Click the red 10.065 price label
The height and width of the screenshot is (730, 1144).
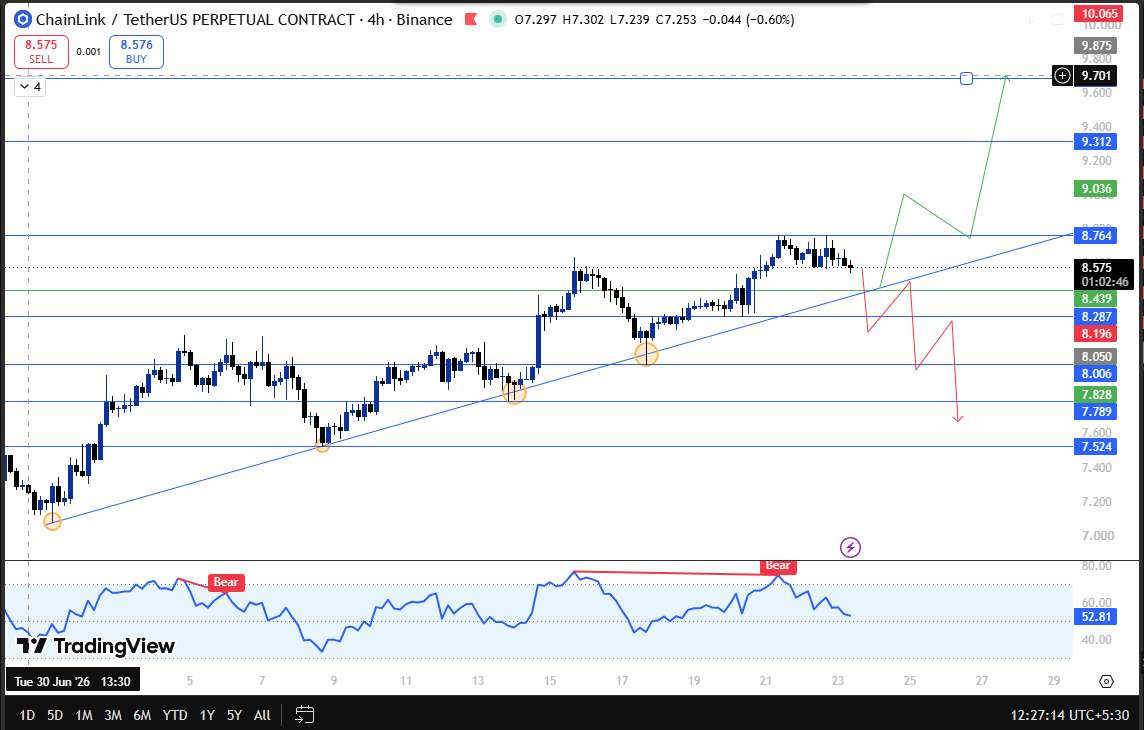click(1097, 13)
